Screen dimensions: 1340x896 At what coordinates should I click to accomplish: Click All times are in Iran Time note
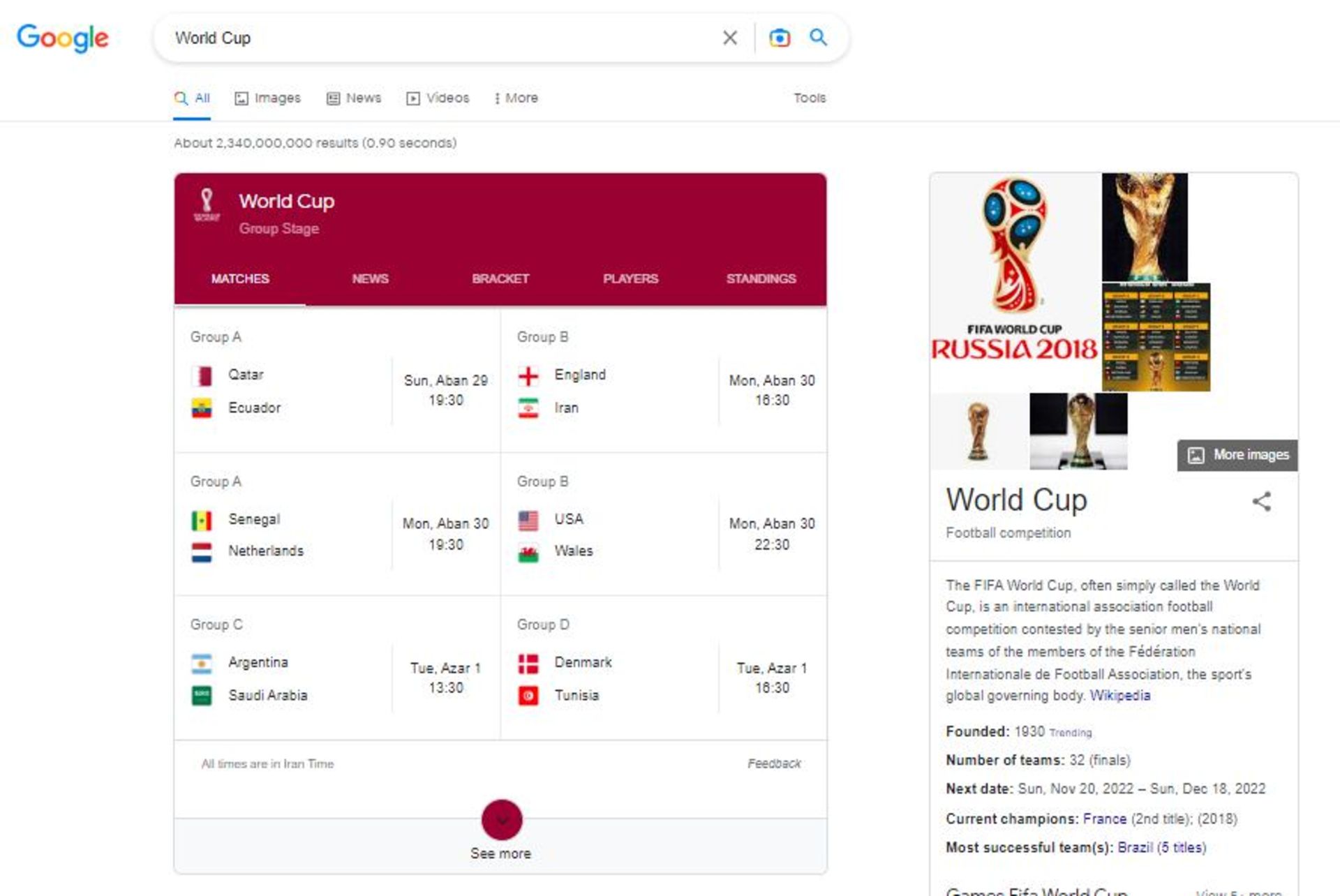click(x=268, y=763)
